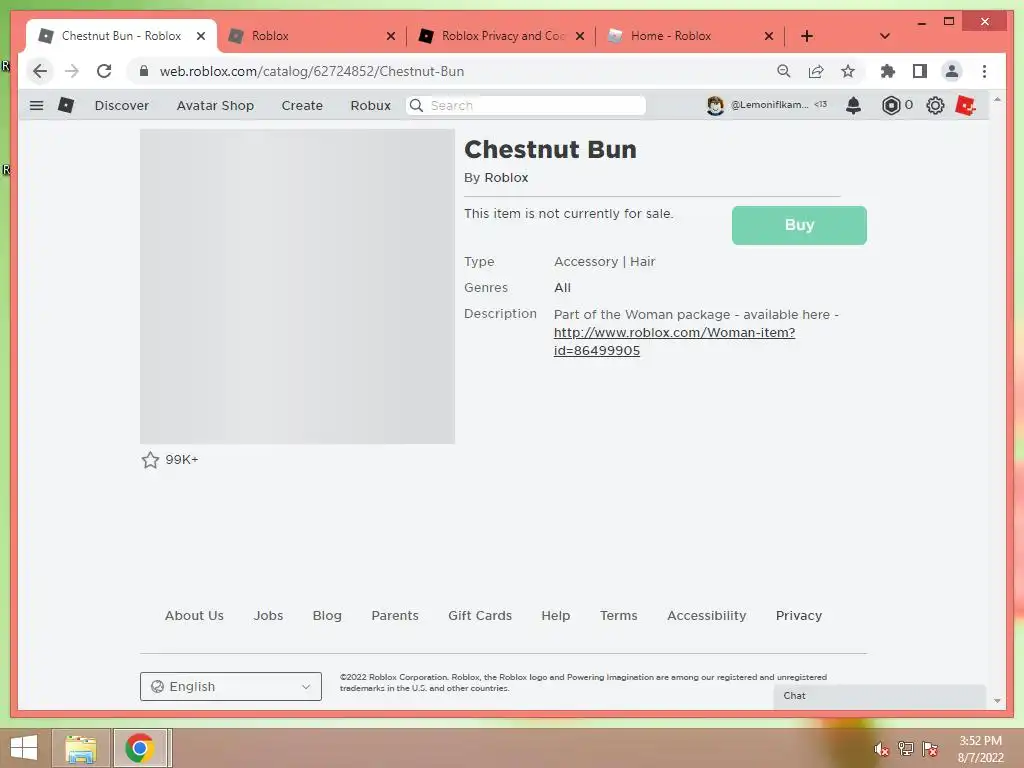Close the Home - Roblox tab
This screenshot has width=1024, height=768.
click(769, 36)
